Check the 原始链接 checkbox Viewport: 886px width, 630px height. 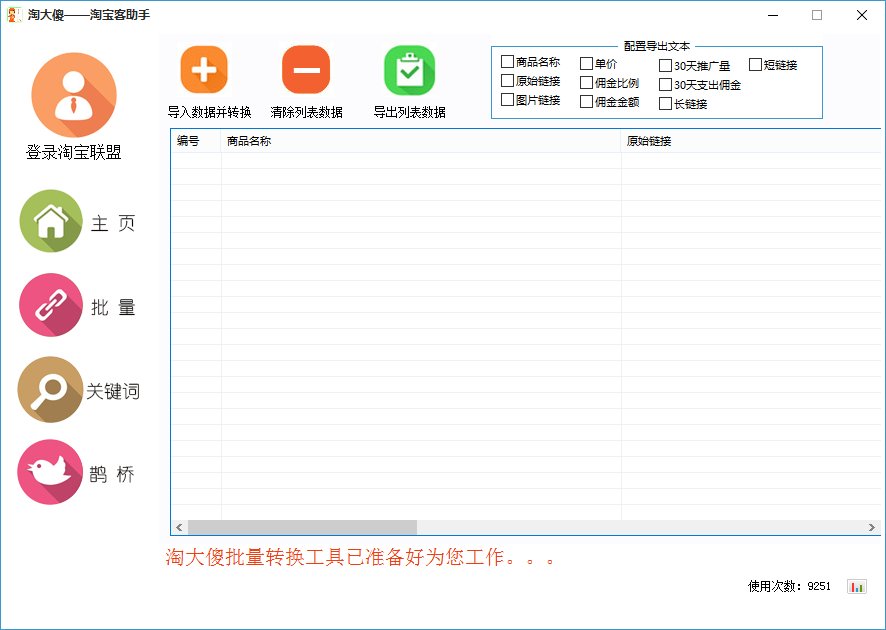click(x=506, y=81)
